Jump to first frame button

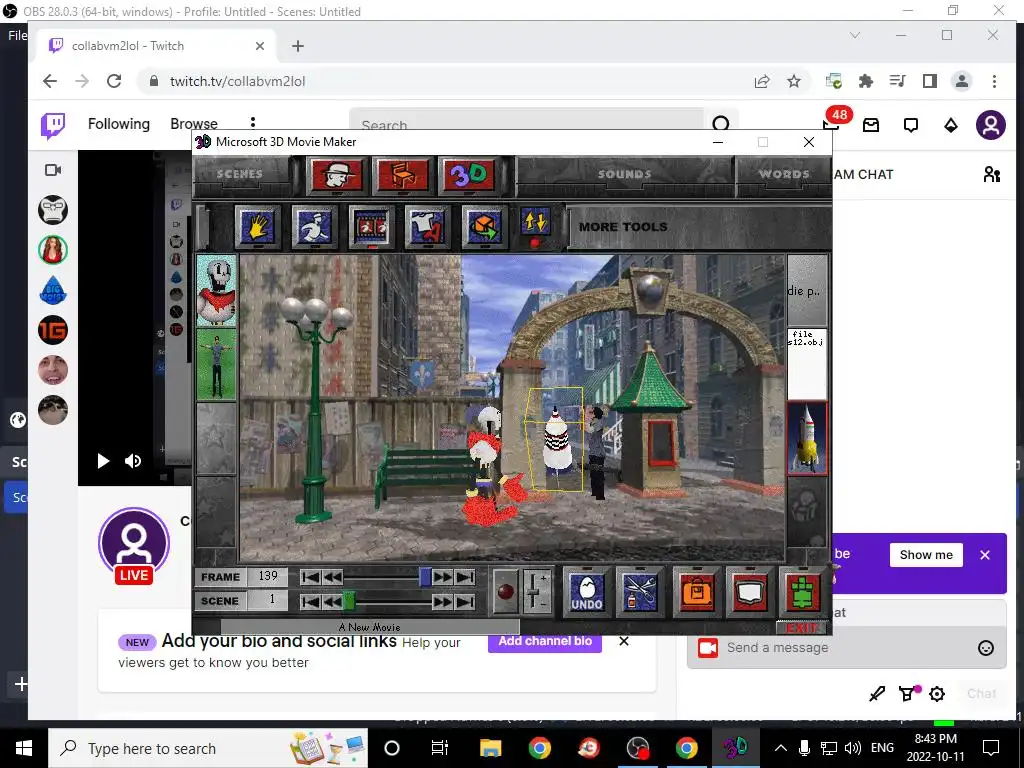[x=310, y=577]
